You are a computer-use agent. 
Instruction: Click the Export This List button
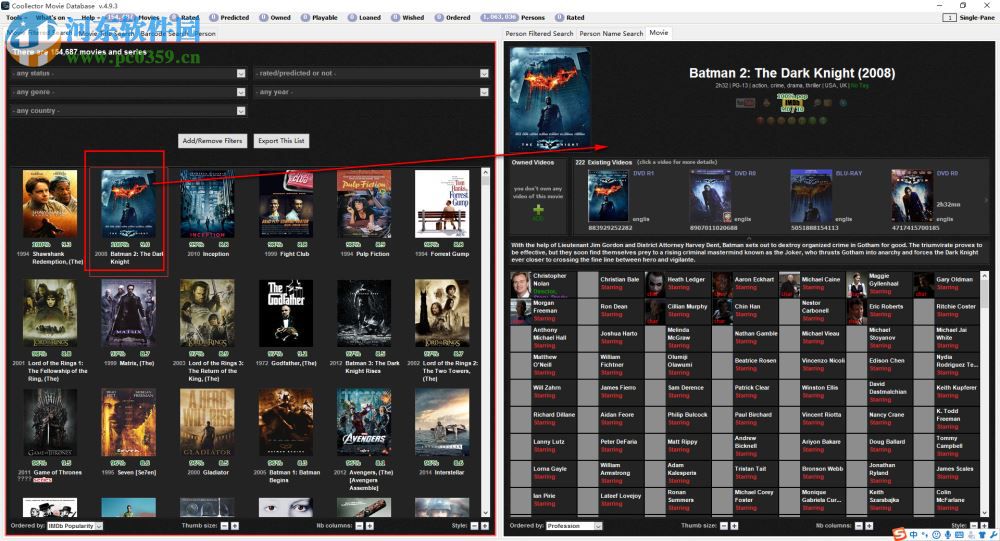pos(281,140)
